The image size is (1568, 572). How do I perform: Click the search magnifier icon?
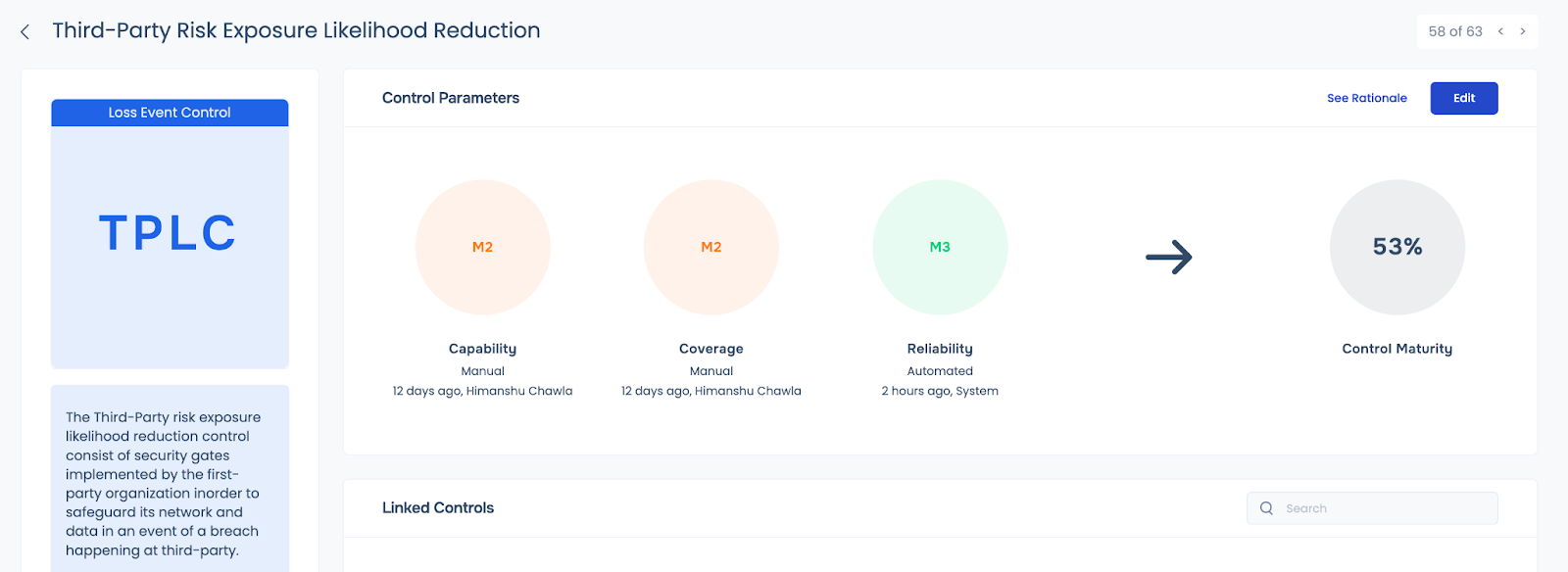click(x=1266, y=508)
